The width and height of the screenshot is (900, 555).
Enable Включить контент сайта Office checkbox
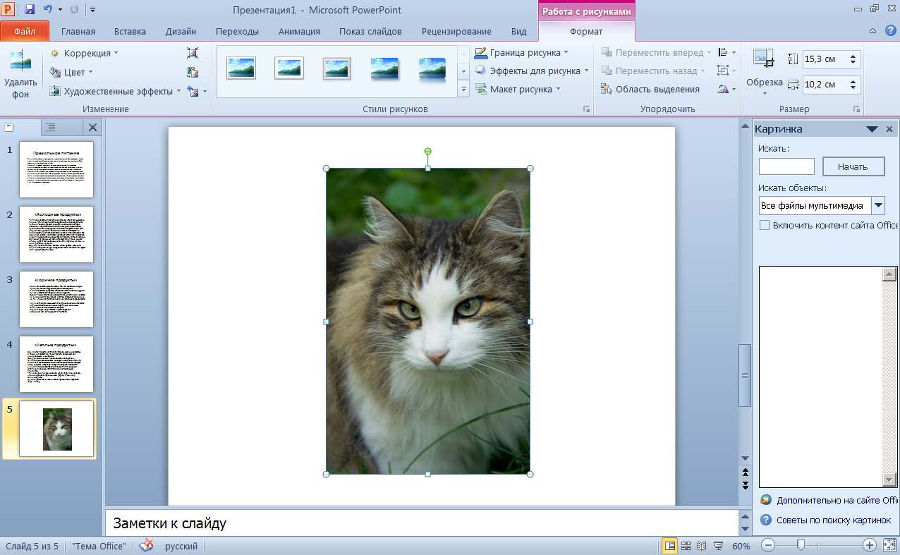(765, 226)
